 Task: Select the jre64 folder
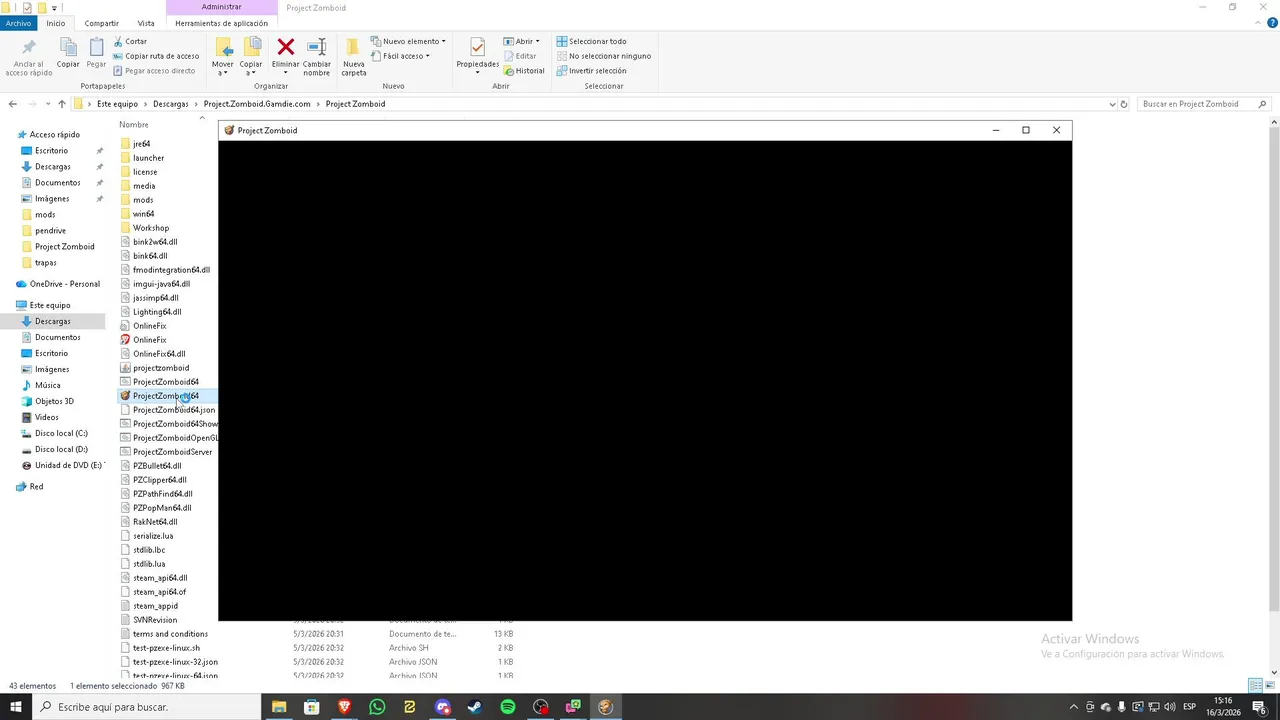(141, 144)
